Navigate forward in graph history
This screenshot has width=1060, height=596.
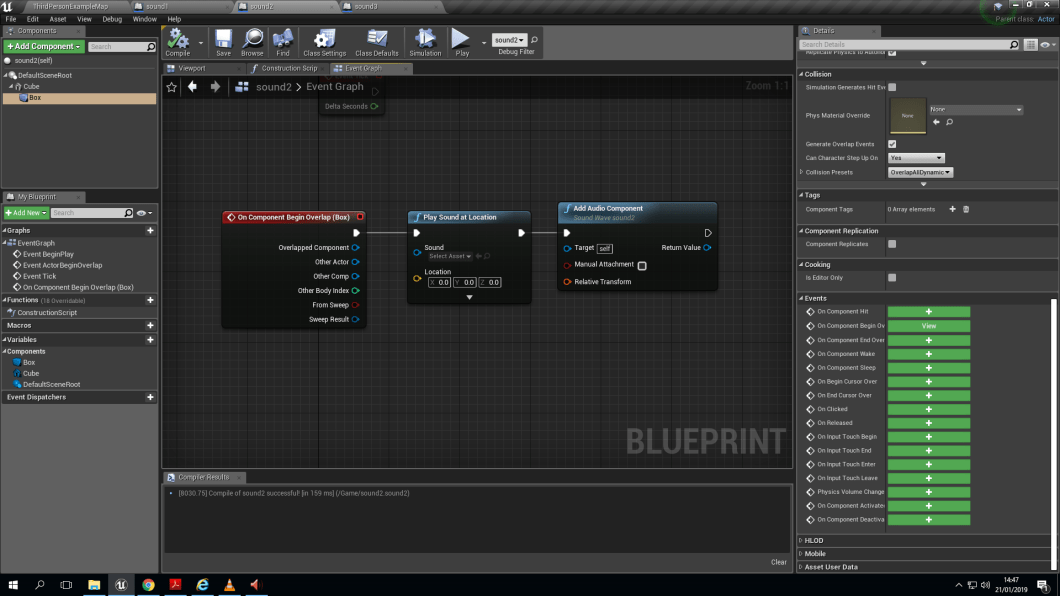point(215,86)
